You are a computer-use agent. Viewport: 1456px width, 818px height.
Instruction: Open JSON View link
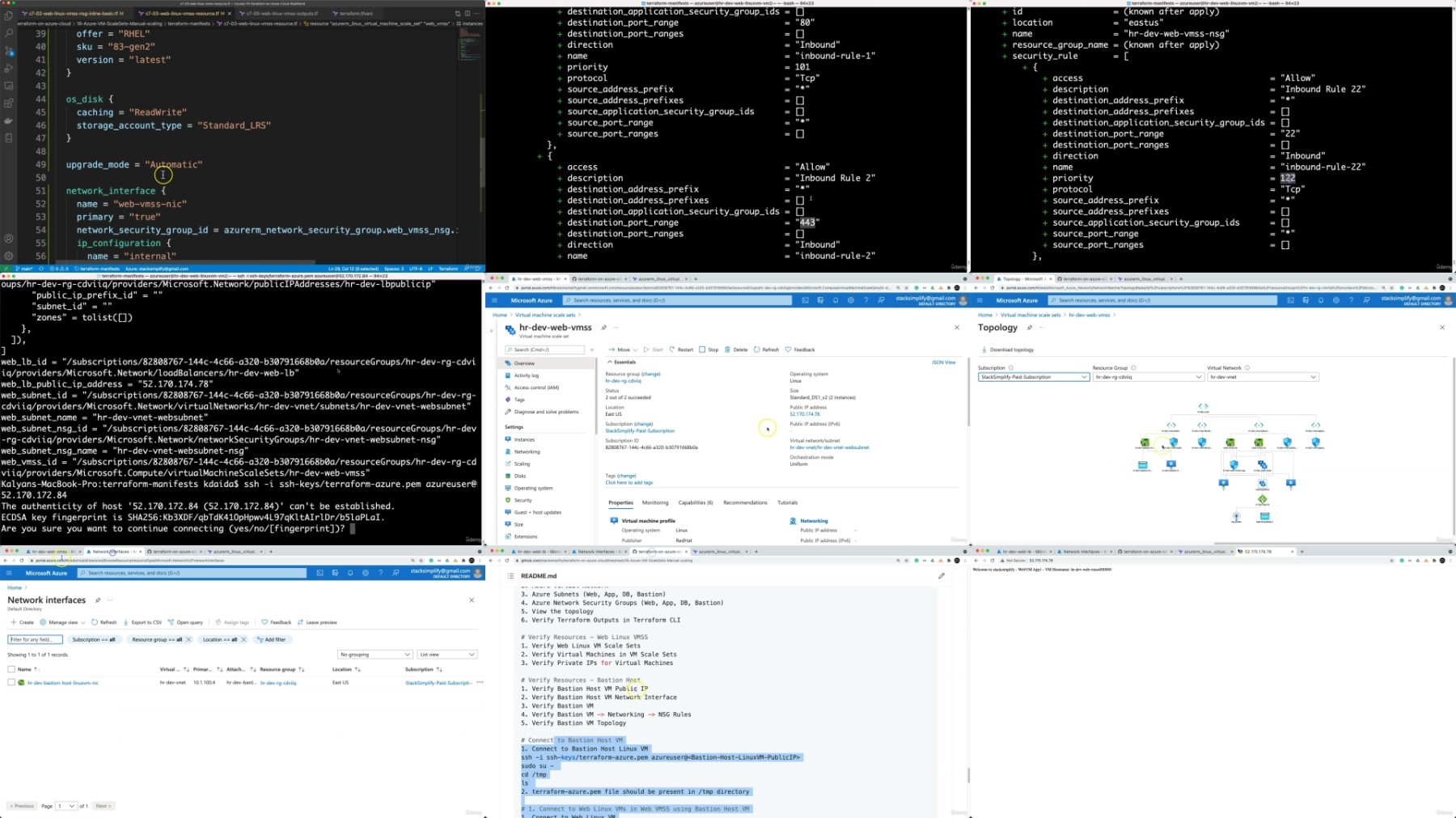943,362
